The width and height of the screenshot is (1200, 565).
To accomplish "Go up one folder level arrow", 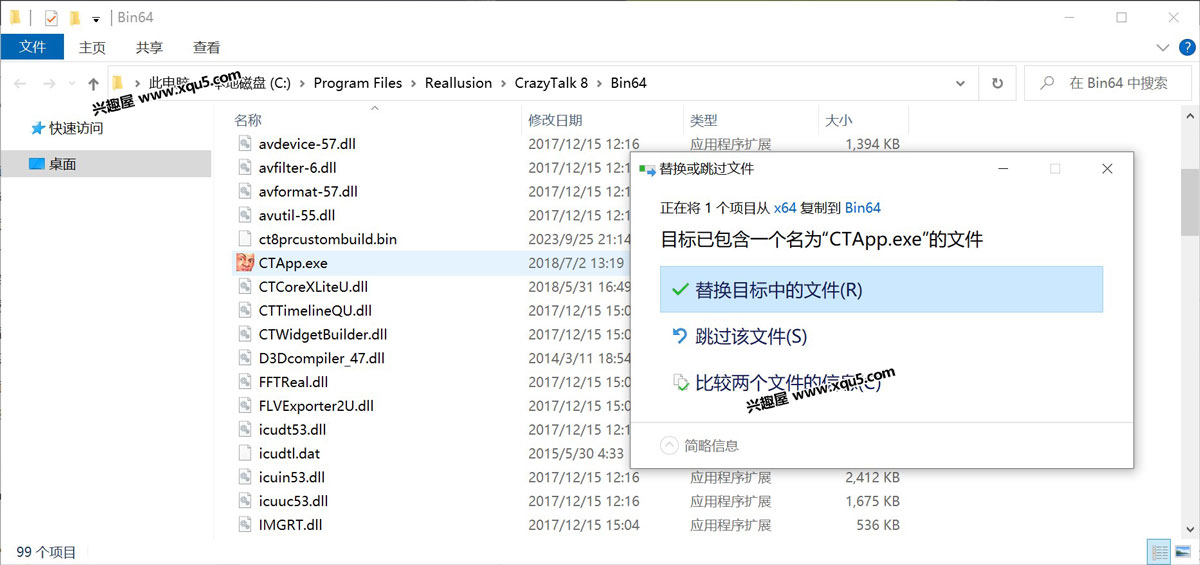I will pyautogui.click(x=93, y=84).
